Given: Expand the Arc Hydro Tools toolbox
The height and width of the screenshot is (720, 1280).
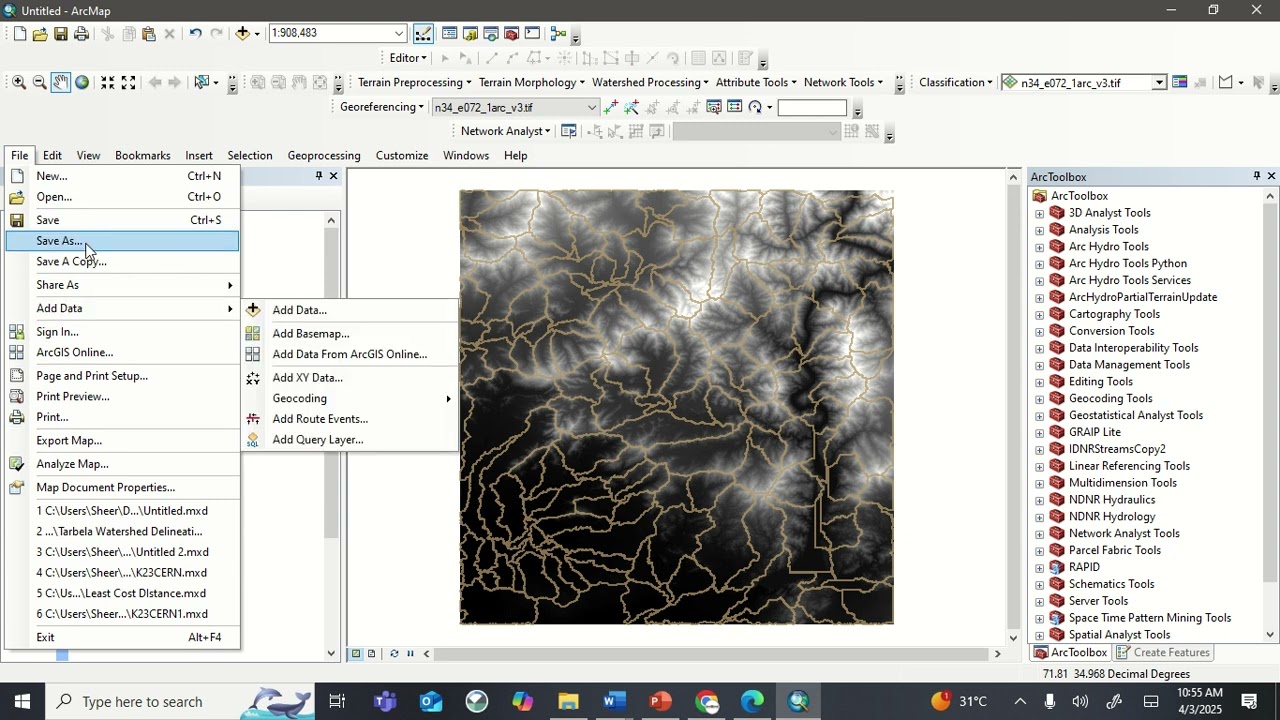Looking at the screenshot, I should [1039, 247].
